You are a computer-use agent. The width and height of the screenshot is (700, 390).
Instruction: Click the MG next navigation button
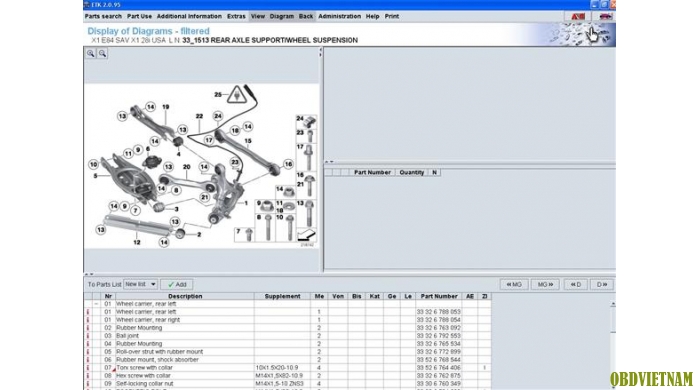coord(545,284)
